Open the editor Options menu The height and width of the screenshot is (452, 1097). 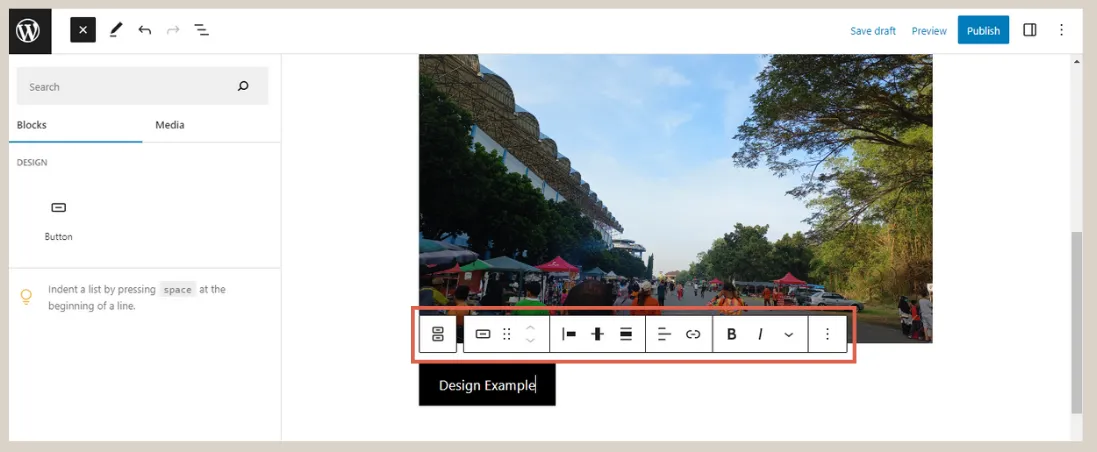point(1061,30)
